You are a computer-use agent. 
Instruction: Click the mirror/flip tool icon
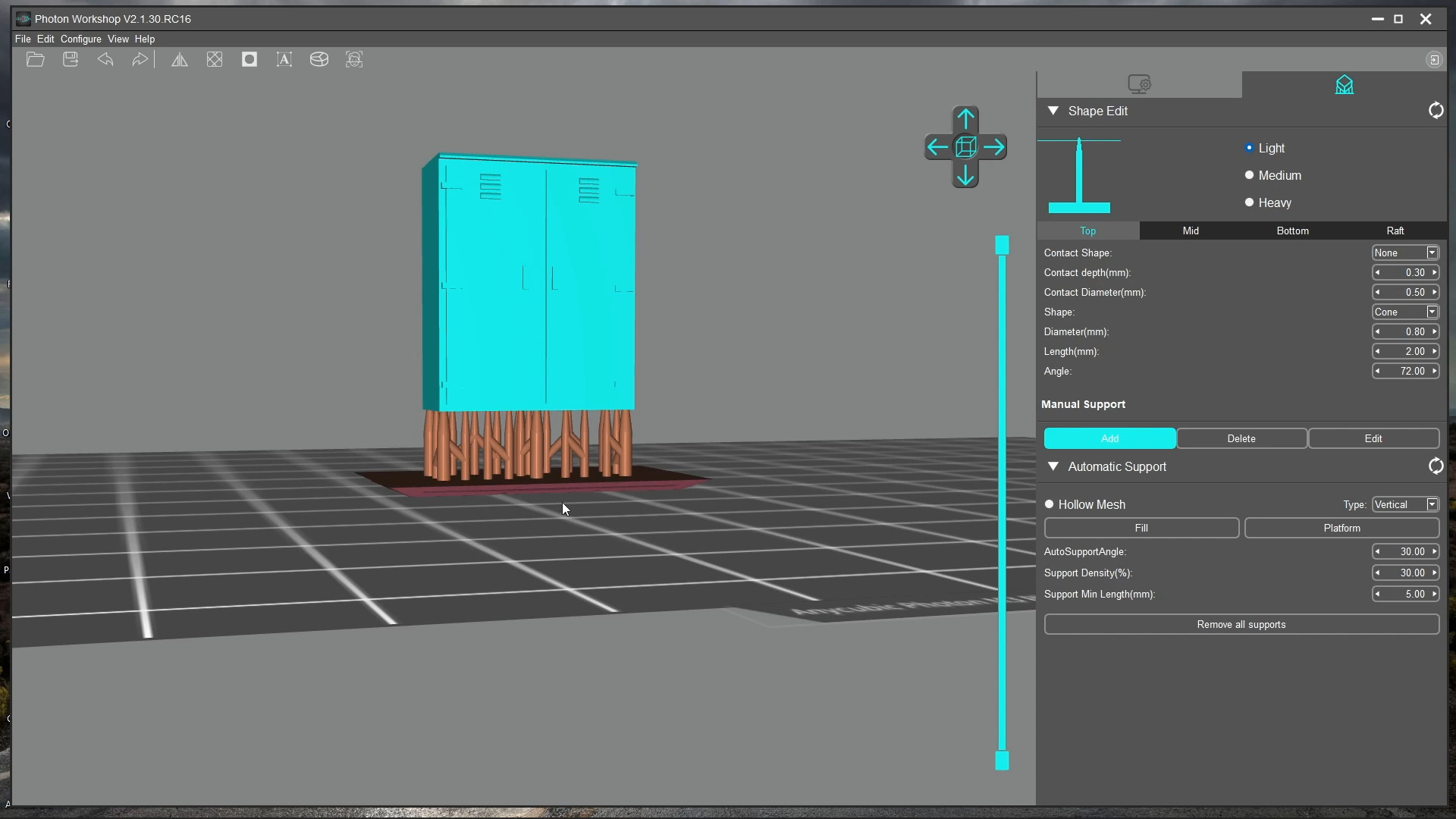point(179,59)
